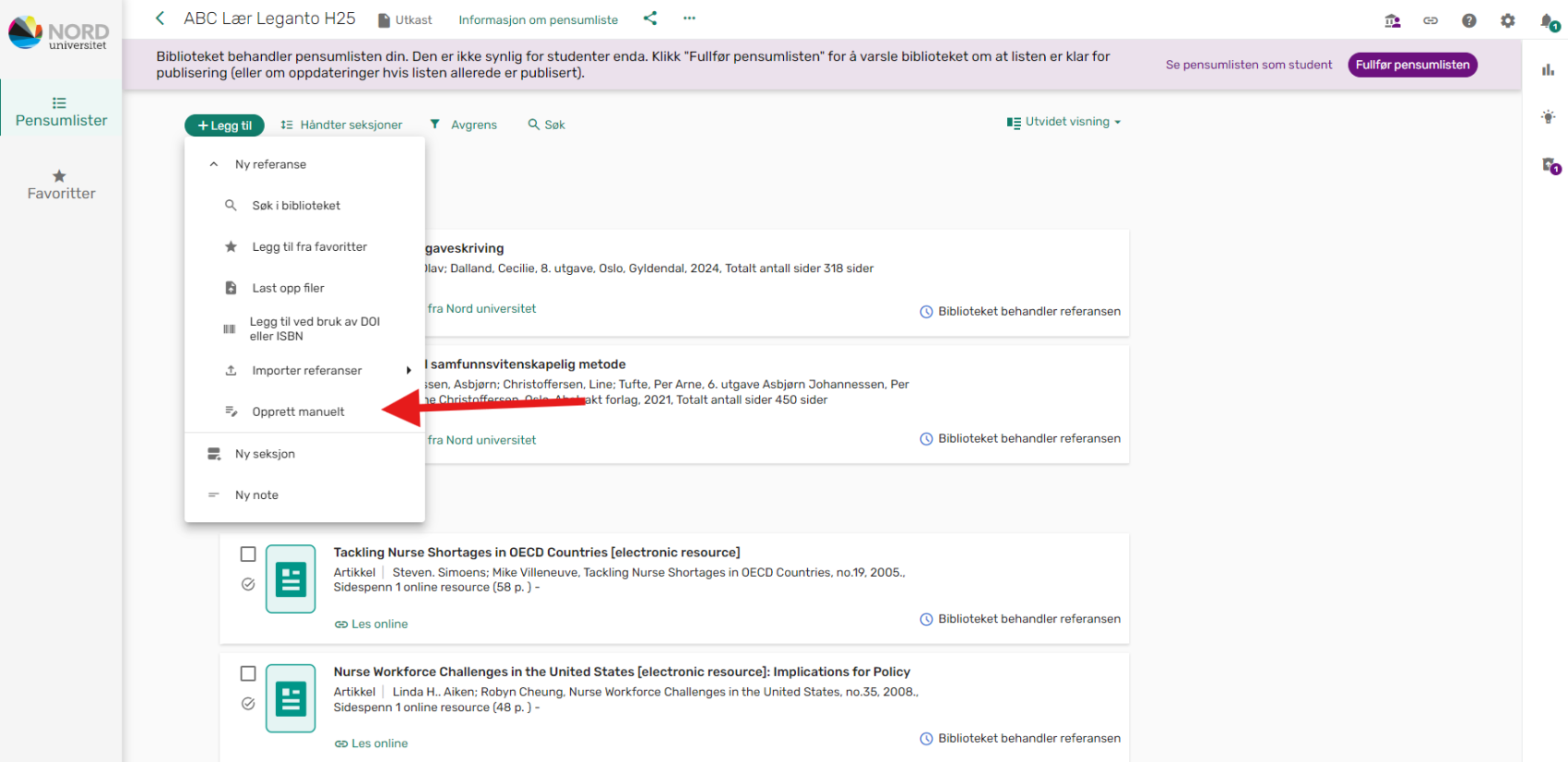Click the completion check icon for Nurse Workforce Challenges
Image resolution: width=1568 pixels, height=762 pixels.
click(248, 704)
